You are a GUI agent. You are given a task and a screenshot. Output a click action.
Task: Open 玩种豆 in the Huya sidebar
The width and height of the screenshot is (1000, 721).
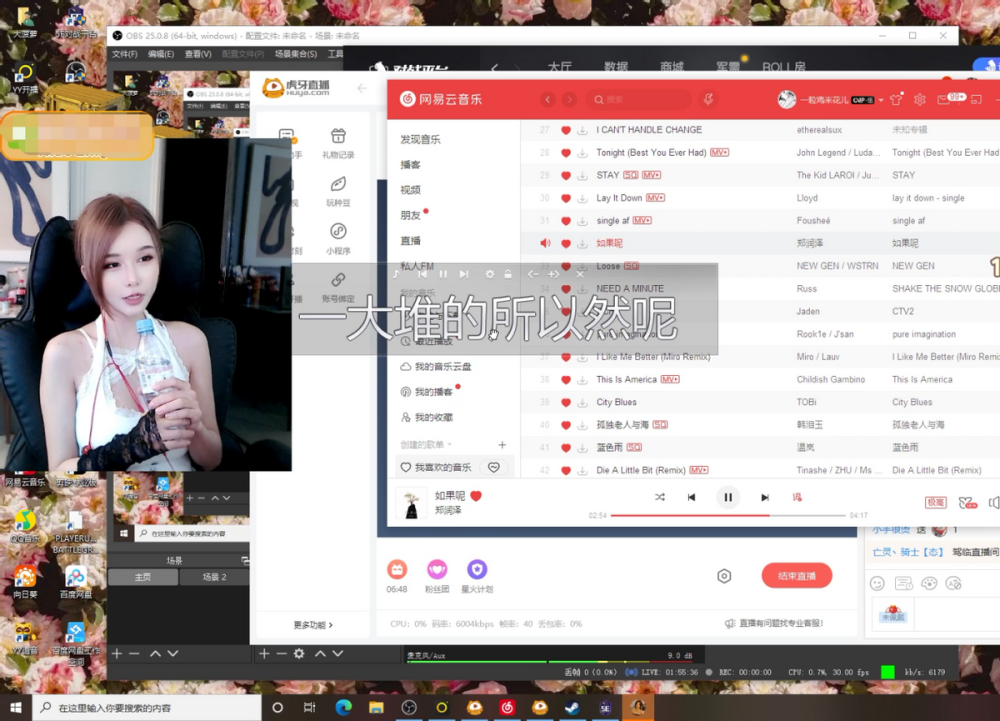[x=338, y=191]
